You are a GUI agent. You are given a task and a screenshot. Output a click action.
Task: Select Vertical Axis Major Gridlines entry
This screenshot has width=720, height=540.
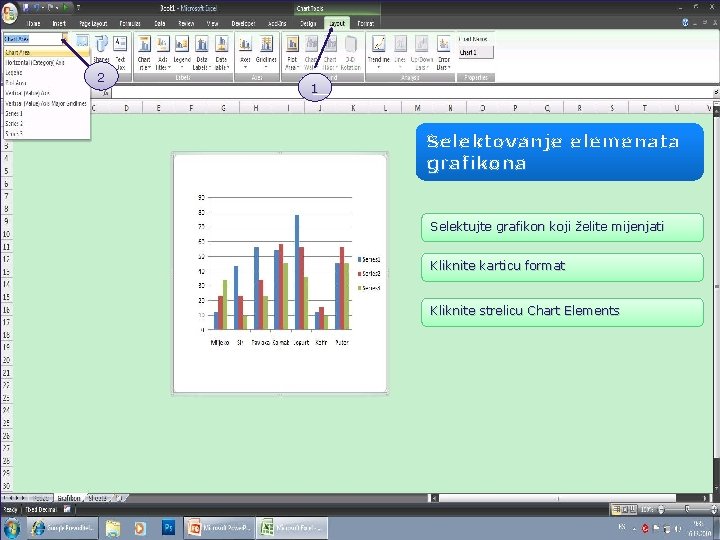coord(46,103)
